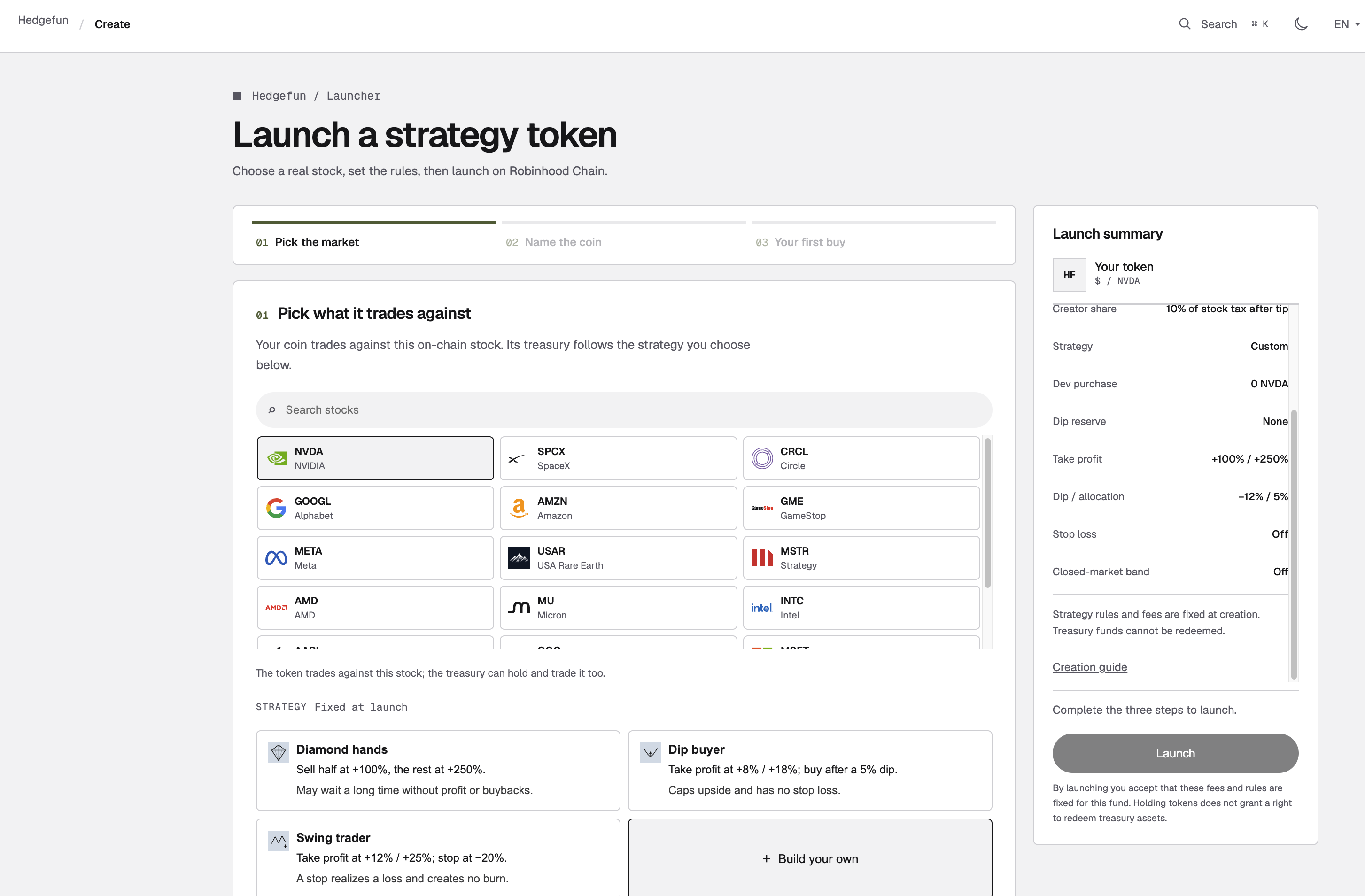Toggle dark mode with the moon icon
The image size is (1365, 896).
[x=1301, y=24]
